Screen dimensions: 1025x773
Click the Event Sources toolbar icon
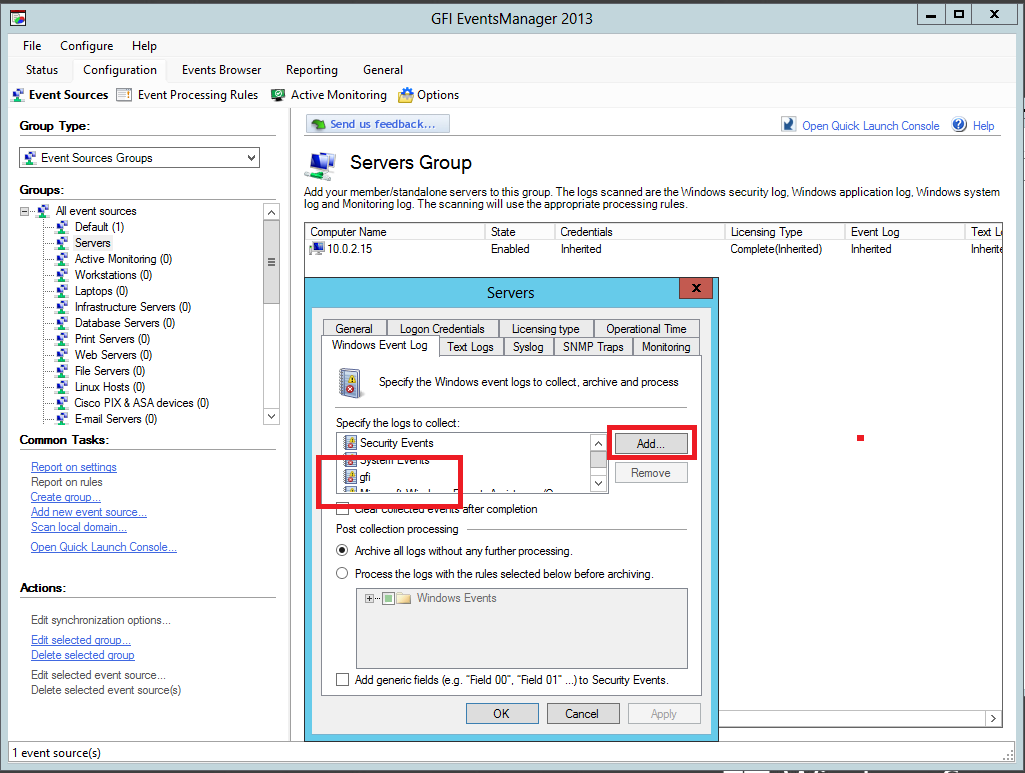pyautogui.click(x=18, y=95)
